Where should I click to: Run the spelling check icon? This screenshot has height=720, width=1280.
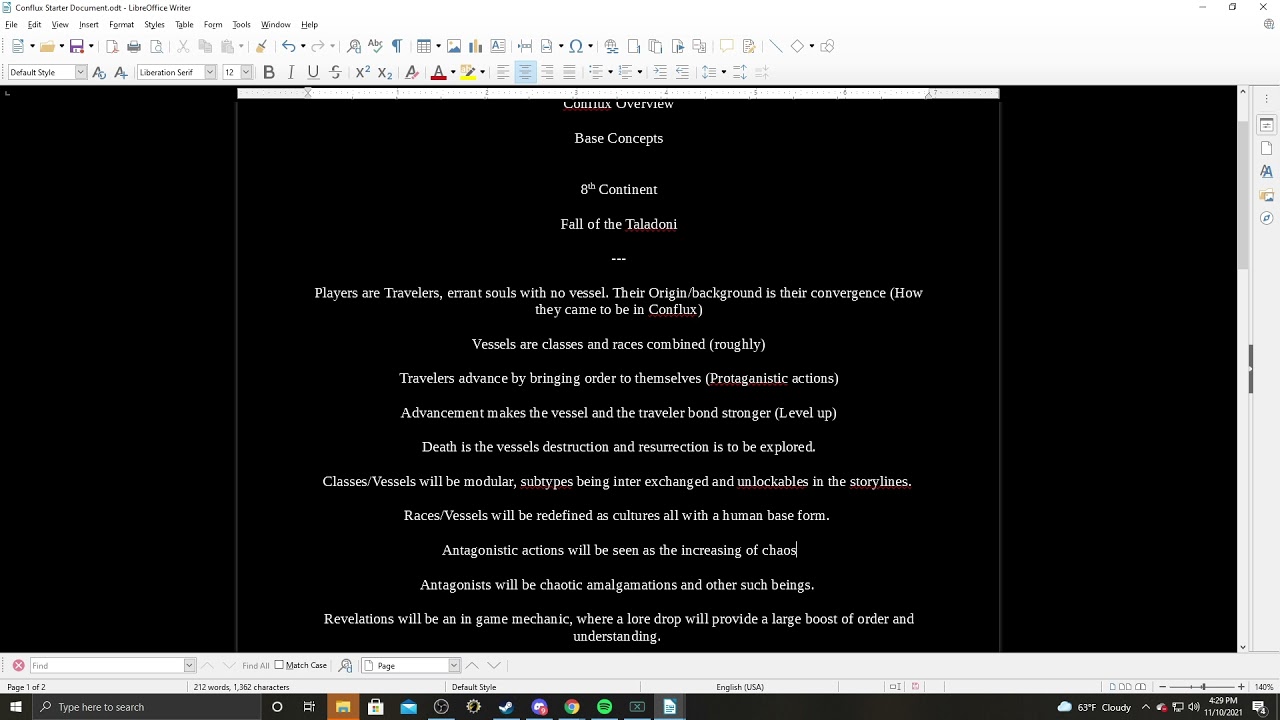pos(375,46)
